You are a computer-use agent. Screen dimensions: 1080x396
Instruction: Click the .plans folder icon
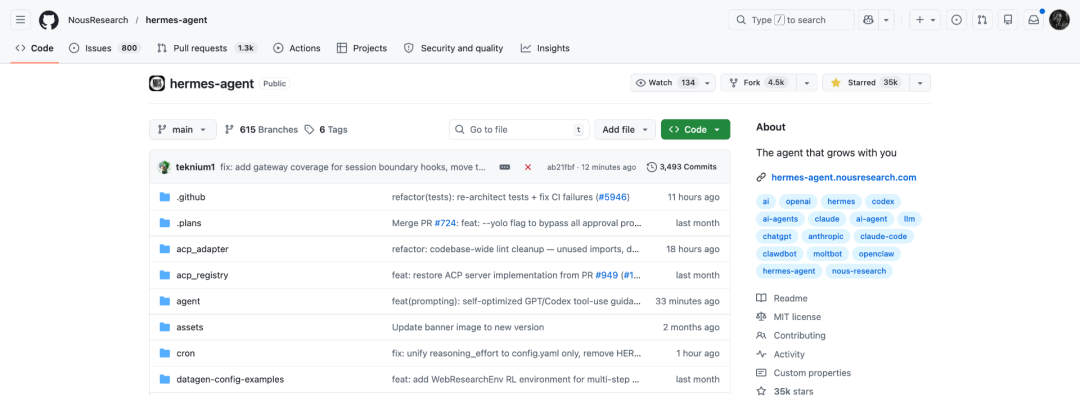coord(165,223)
